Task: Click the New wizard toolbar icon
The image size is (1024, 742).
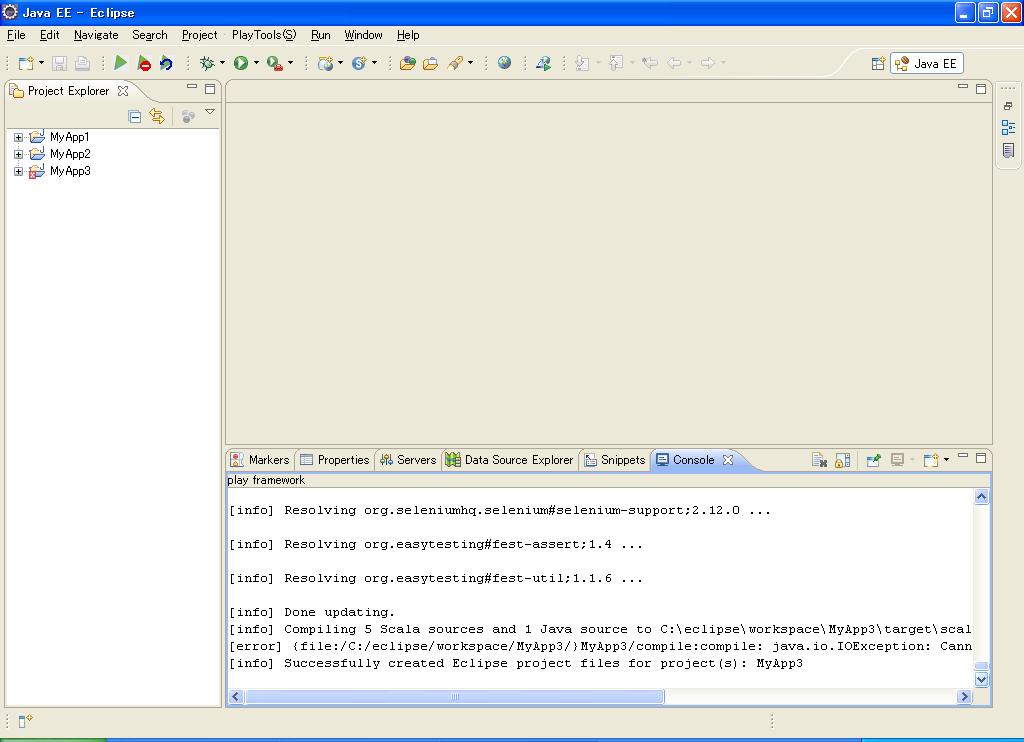Action: coord(26,63)
